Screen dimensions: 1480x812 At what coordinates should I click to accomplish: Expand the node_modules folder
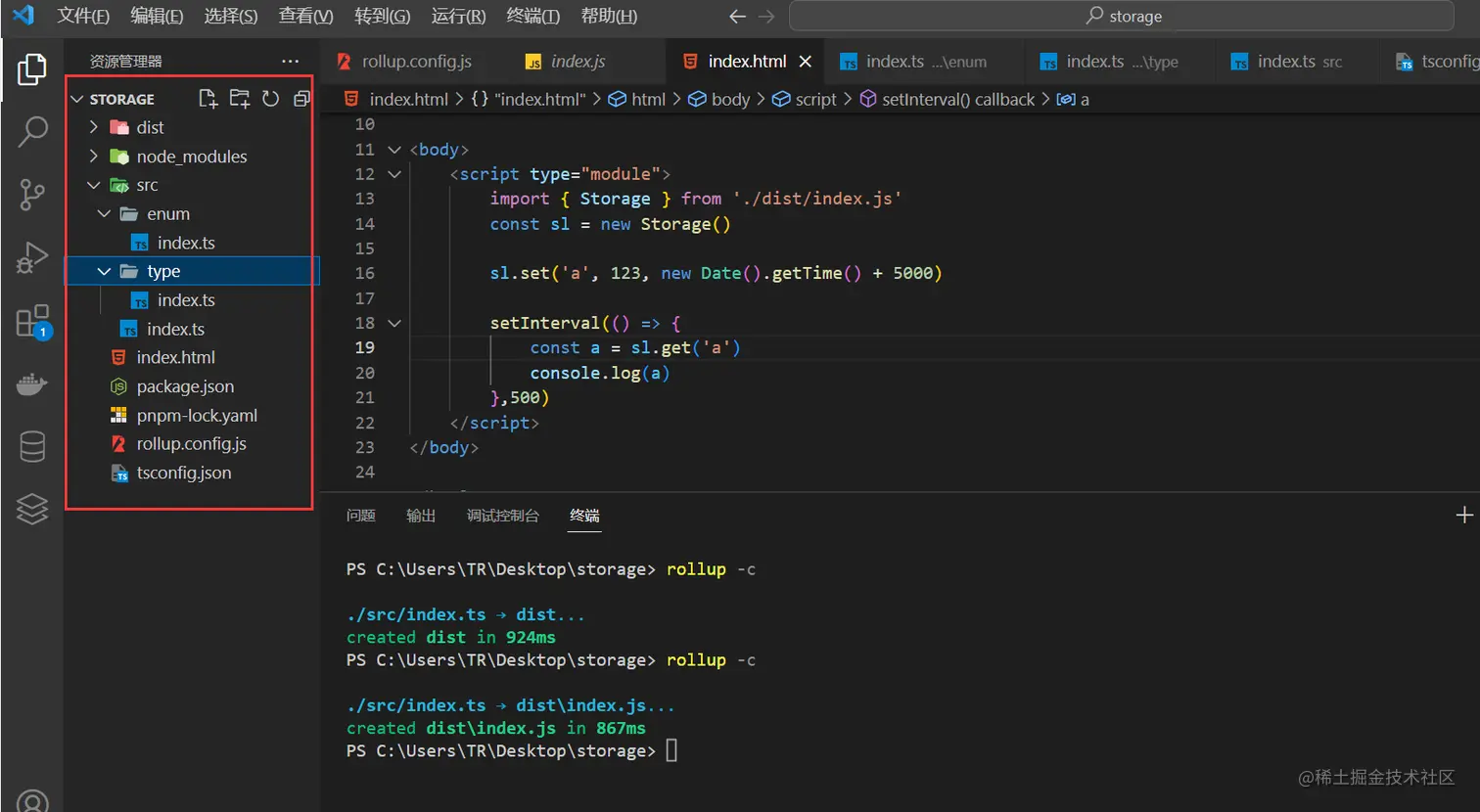(x=191, y=157)
